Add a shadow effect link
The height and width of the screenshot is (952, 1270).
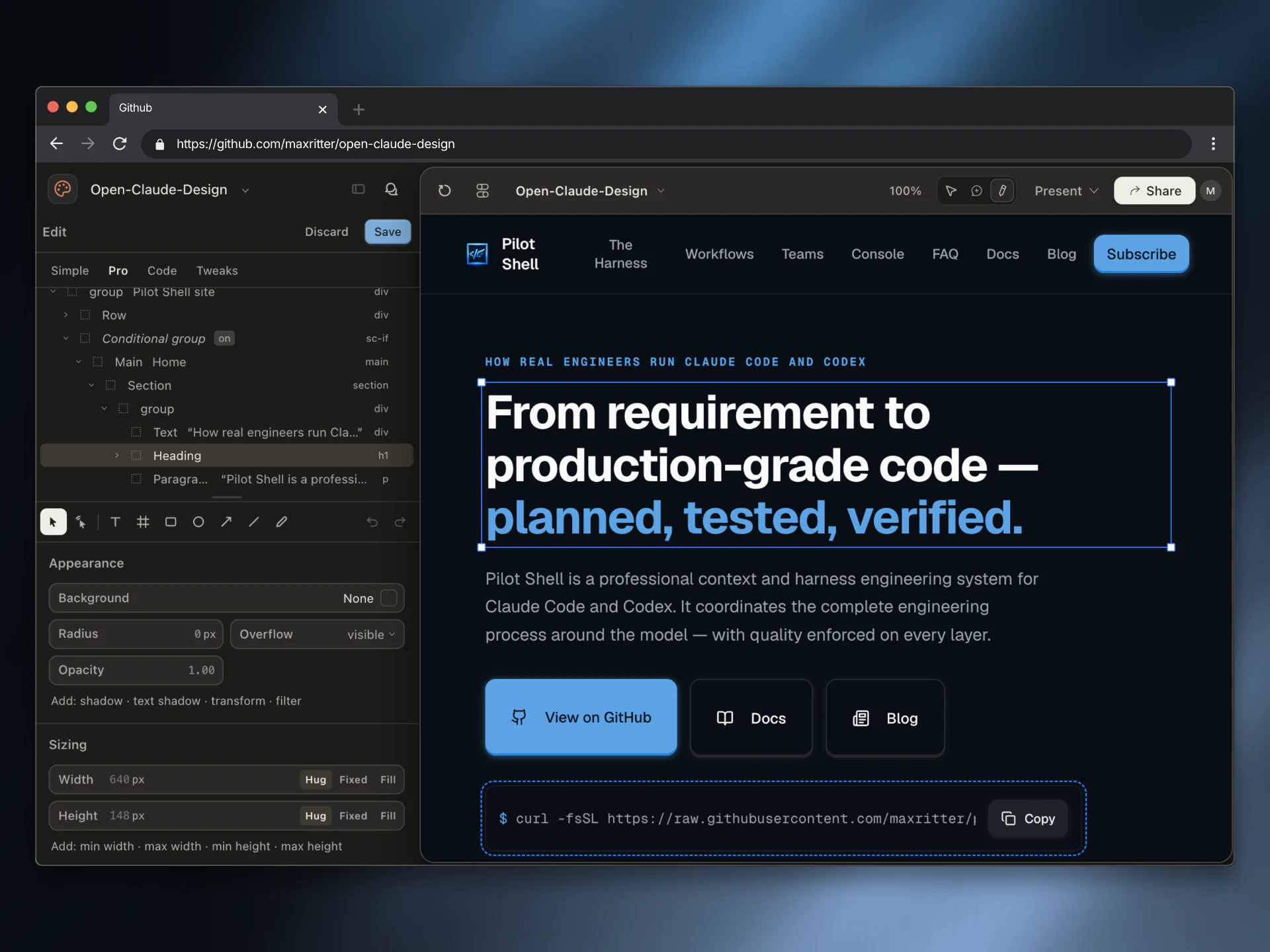[x=101, y=701]
